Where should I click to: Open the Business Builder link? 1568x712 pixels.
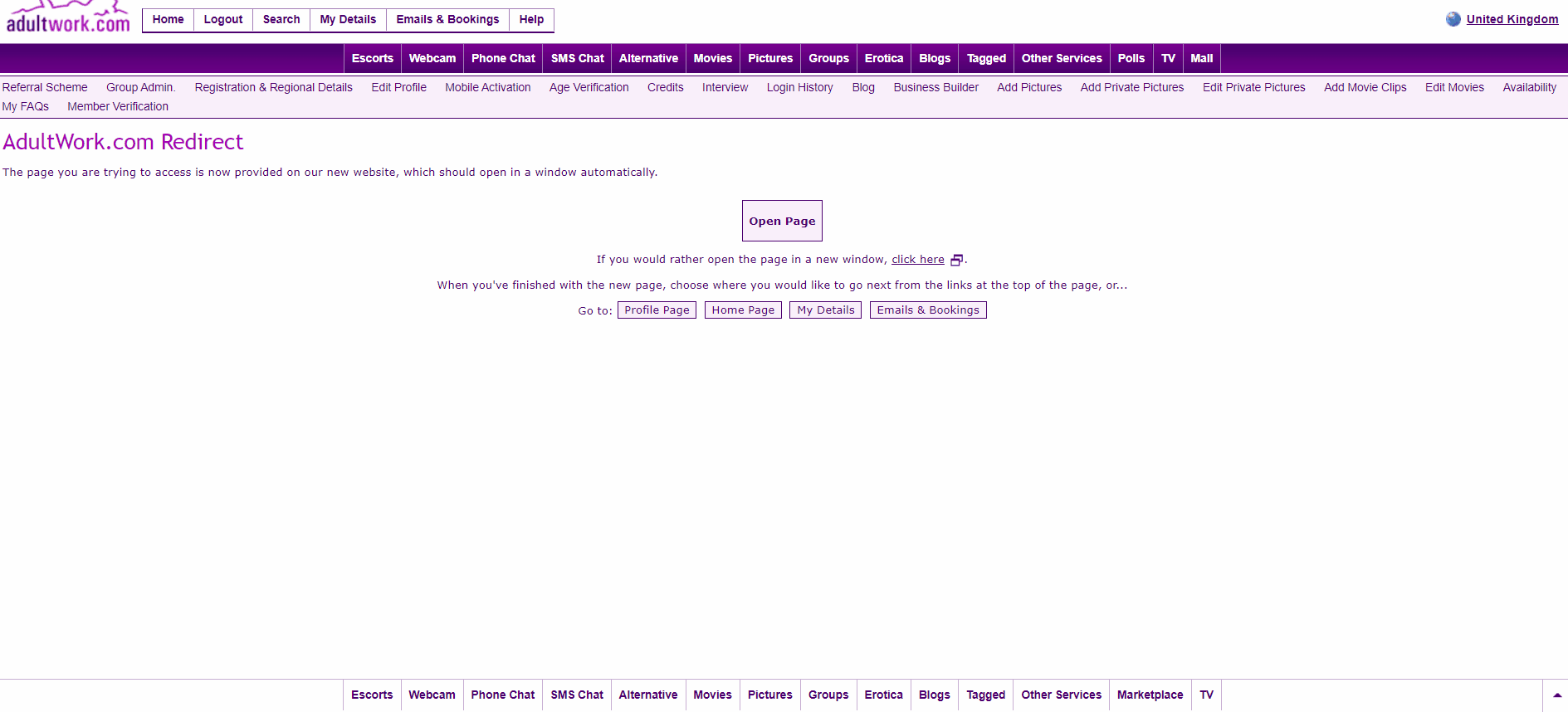click(x=935, y=88)
